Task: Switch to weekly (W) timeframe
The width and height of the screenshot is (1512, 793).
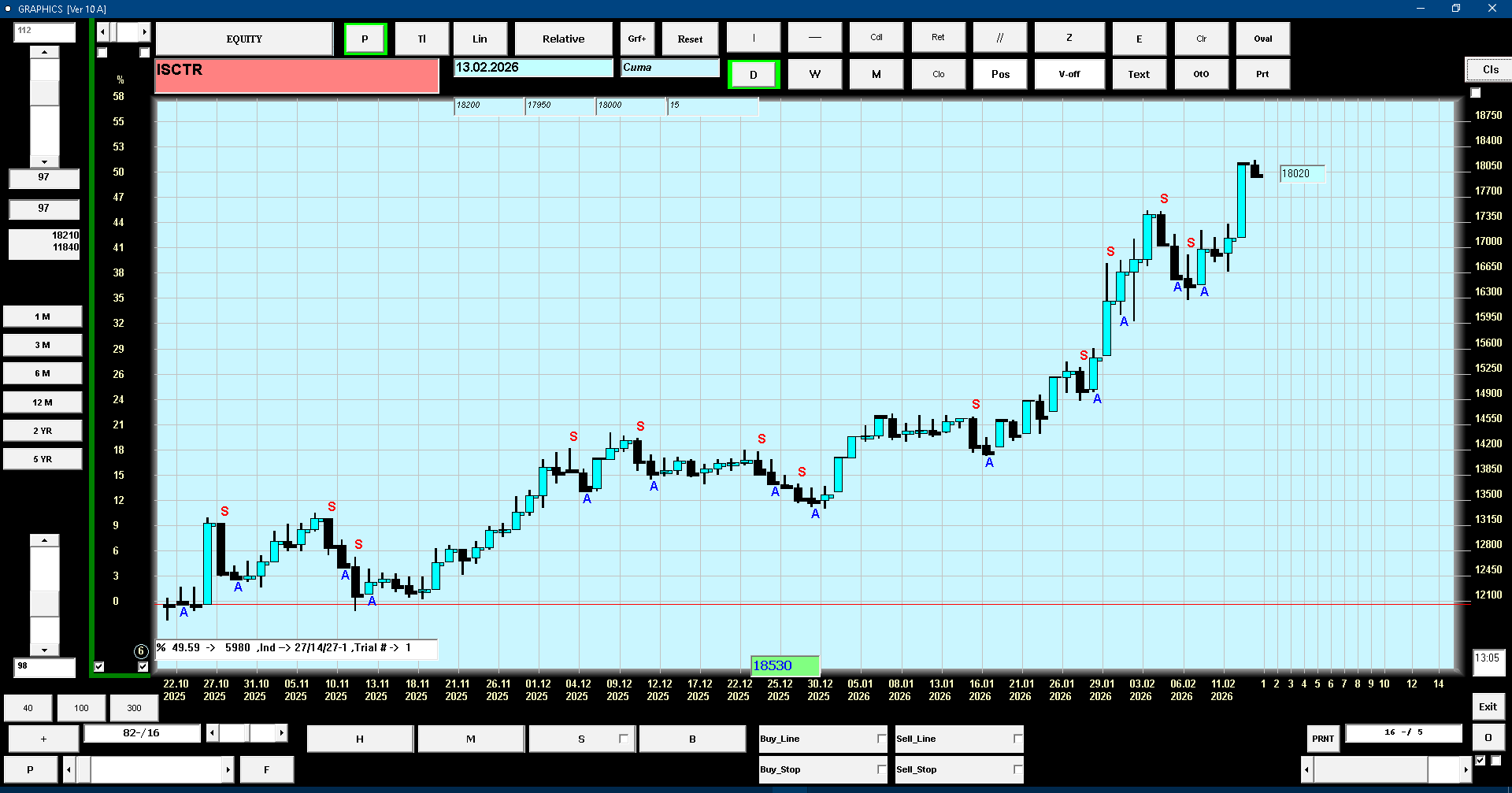Action: click(x=814, y=74)
